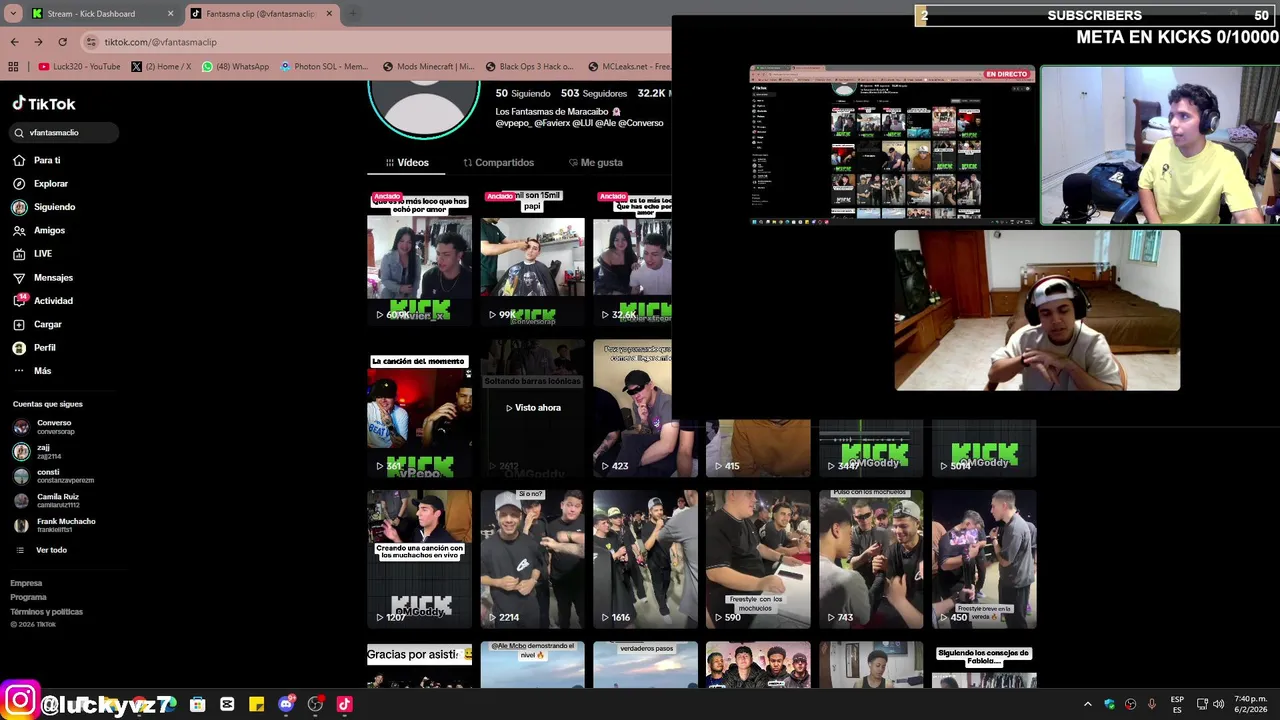Switch to Compartidos tab
The height and width of the screenshot is (720, 1280).
[498, 162]
